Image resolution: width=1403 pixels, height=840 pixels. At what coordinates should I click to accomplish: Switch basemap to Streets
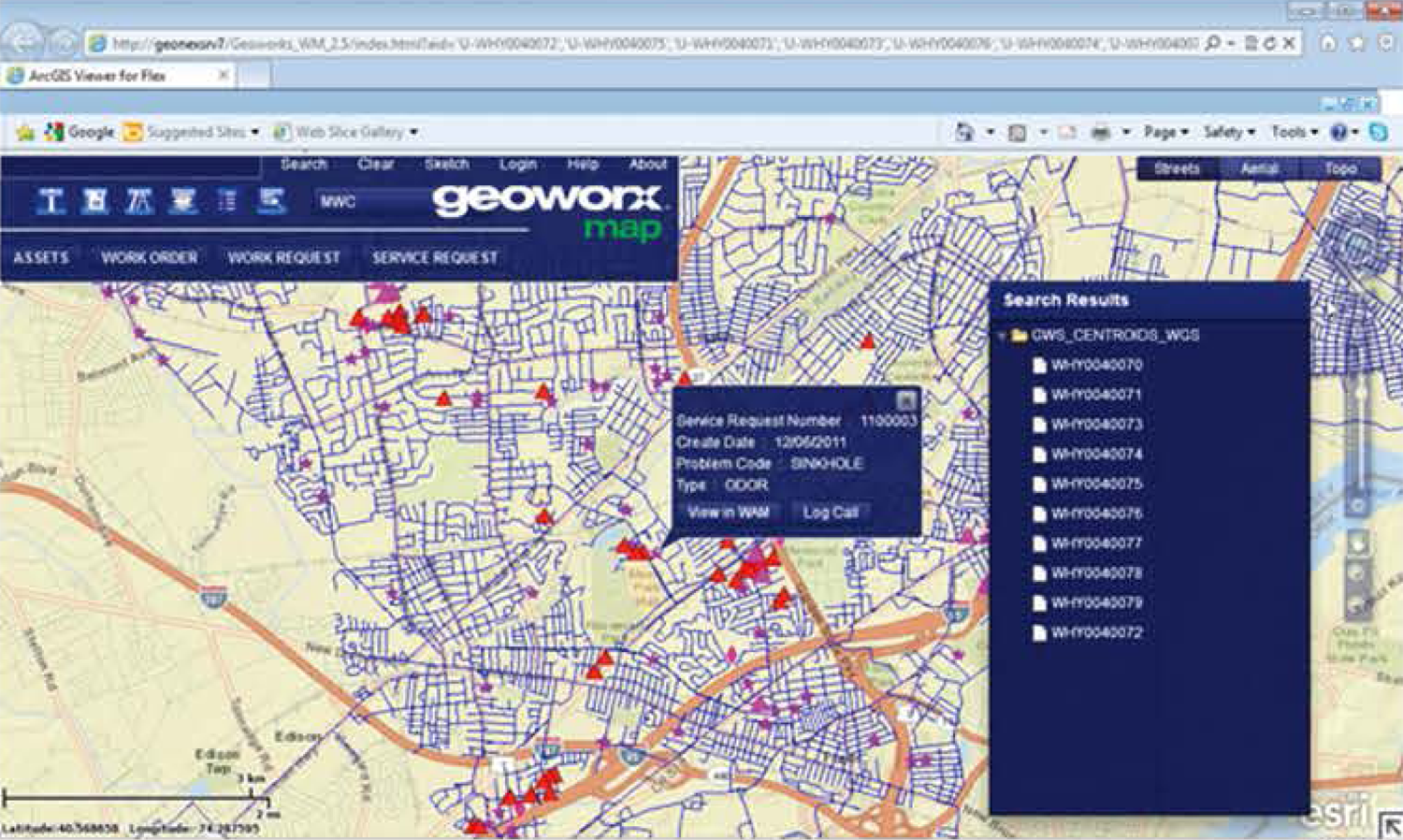1177,168
